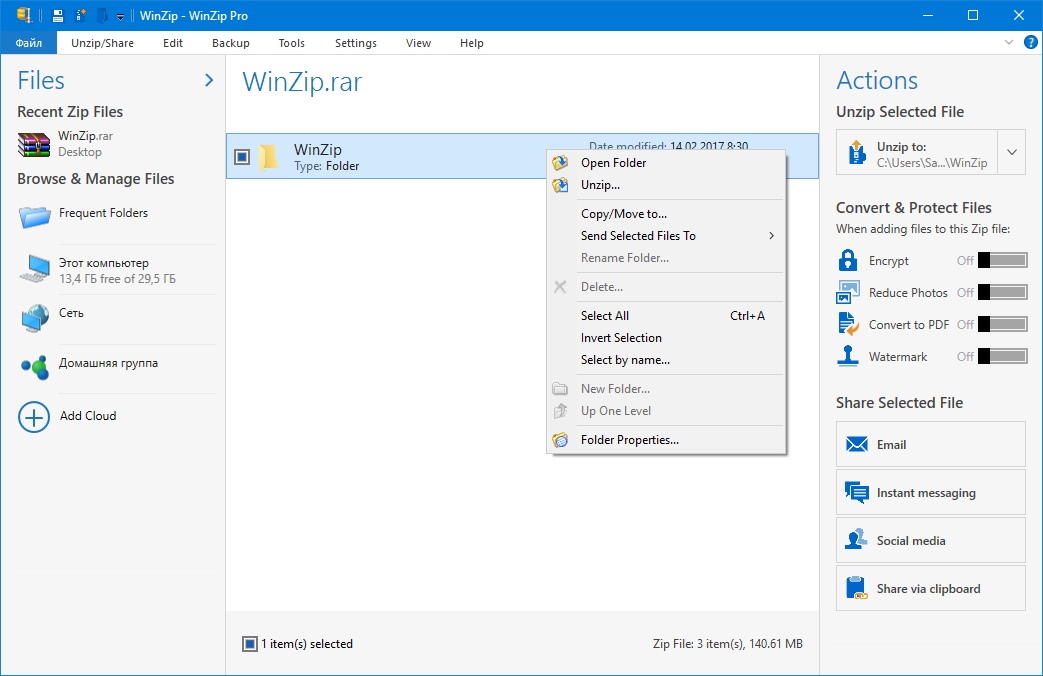
Task: Open the WinZip.rar recent file icon
Action: tap(34, 144)
